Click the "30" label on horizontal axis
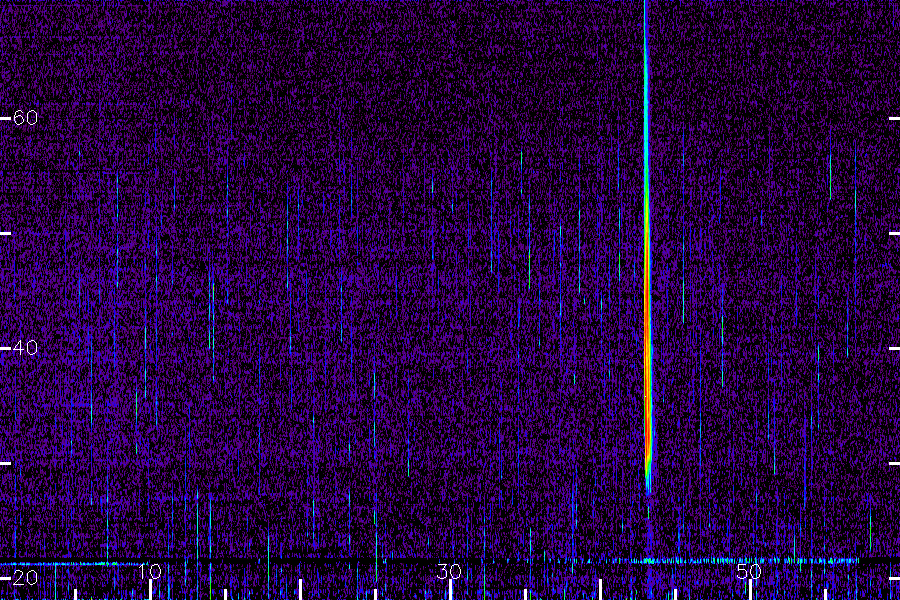Image resolution: width=900 pixels, height=600 pixels. (x=449, y=571)
